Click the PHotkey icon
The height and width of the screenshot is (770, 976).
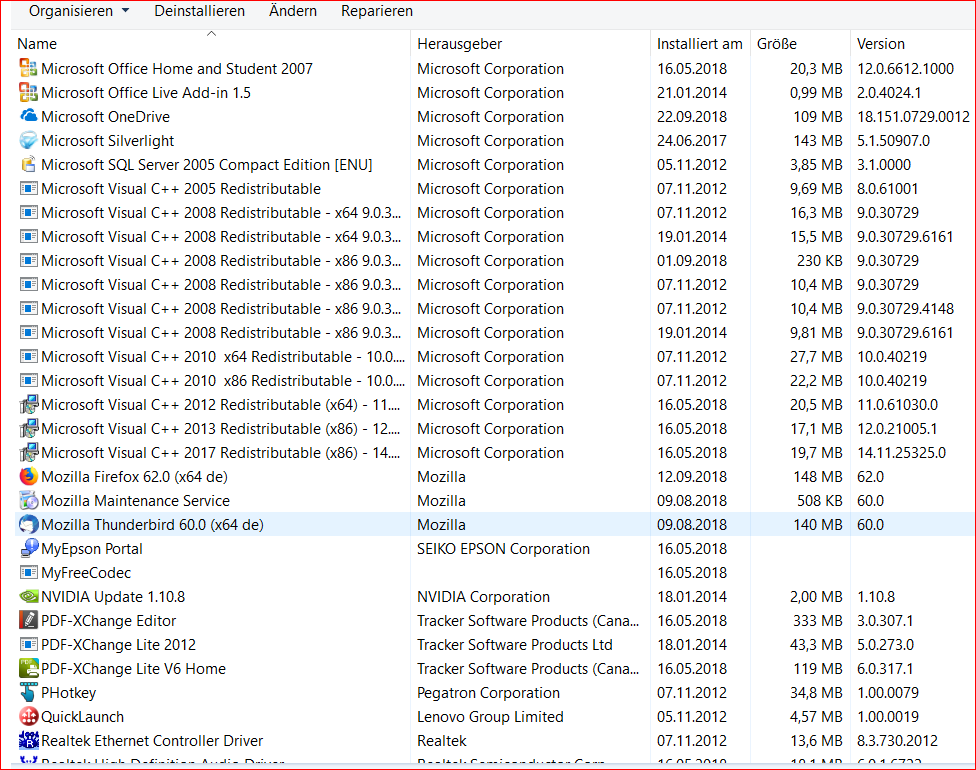click(29, 693)
